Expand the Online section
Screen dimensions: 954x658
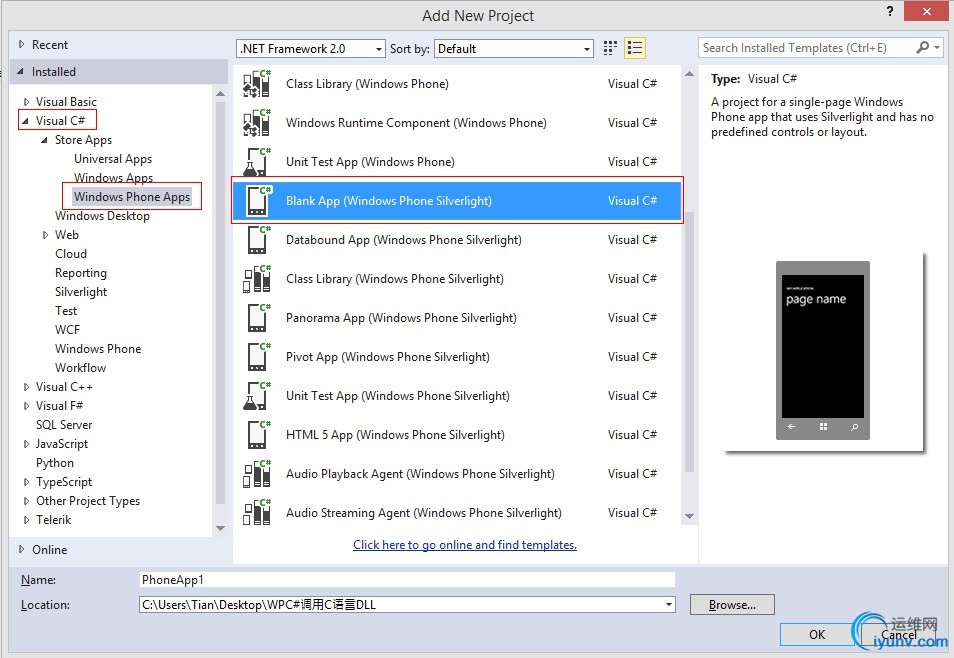(21, 549)
